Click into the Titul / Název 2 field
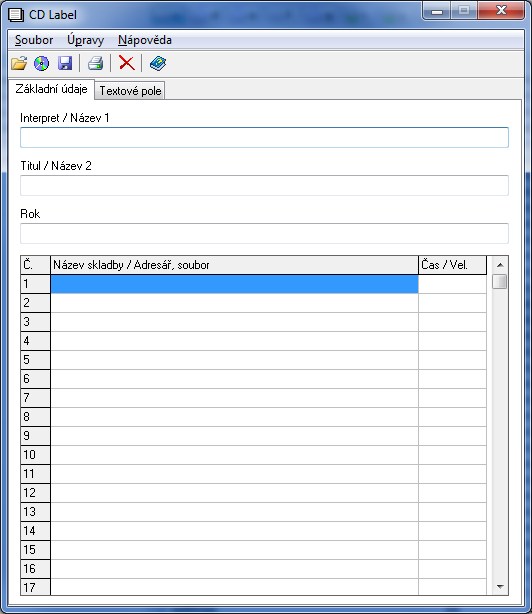The image size is (532, 614). click(264, 185)
